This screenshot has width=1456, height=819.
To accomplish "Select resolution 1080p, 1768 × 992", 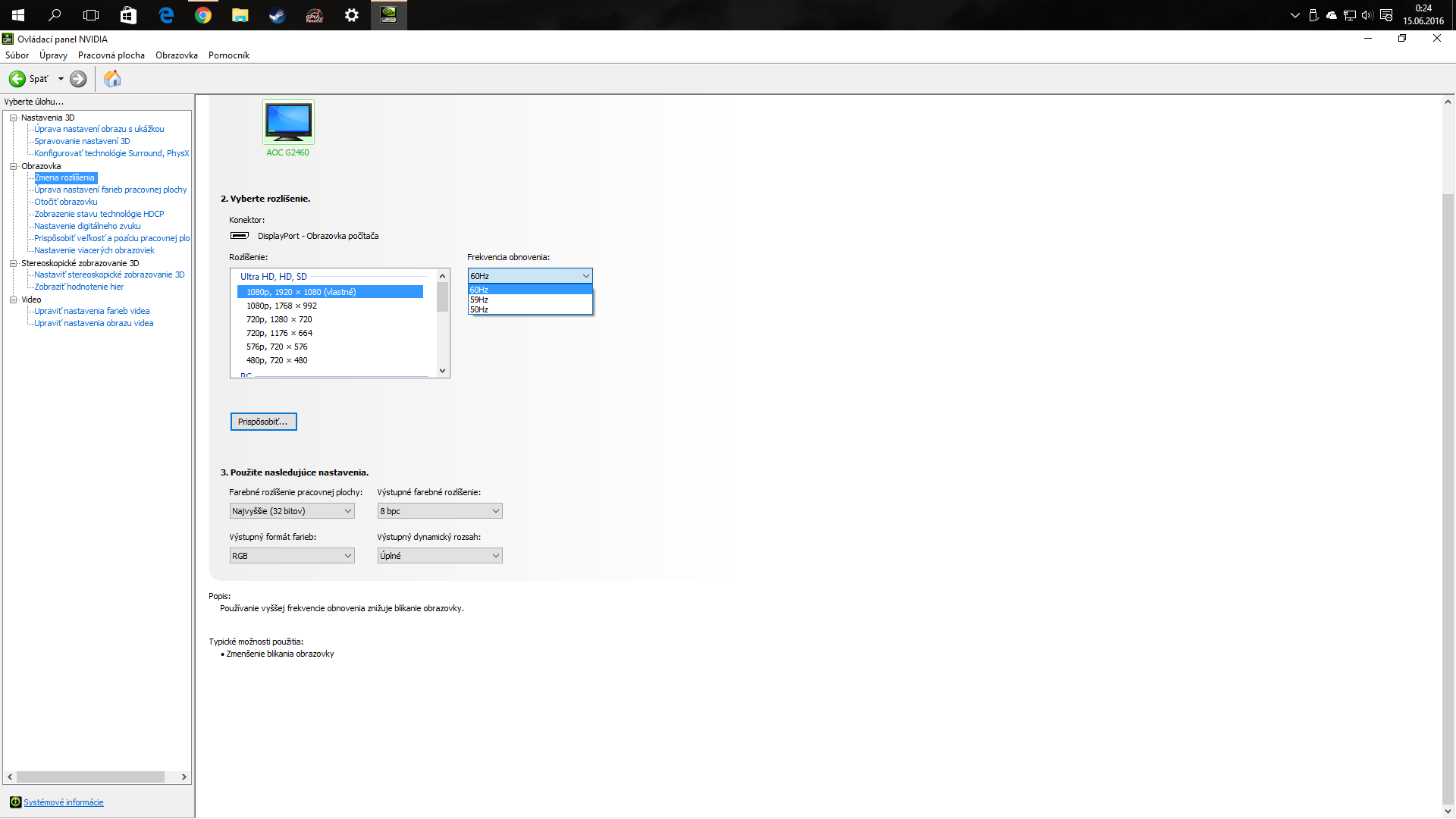I will (x=330, y=306).
